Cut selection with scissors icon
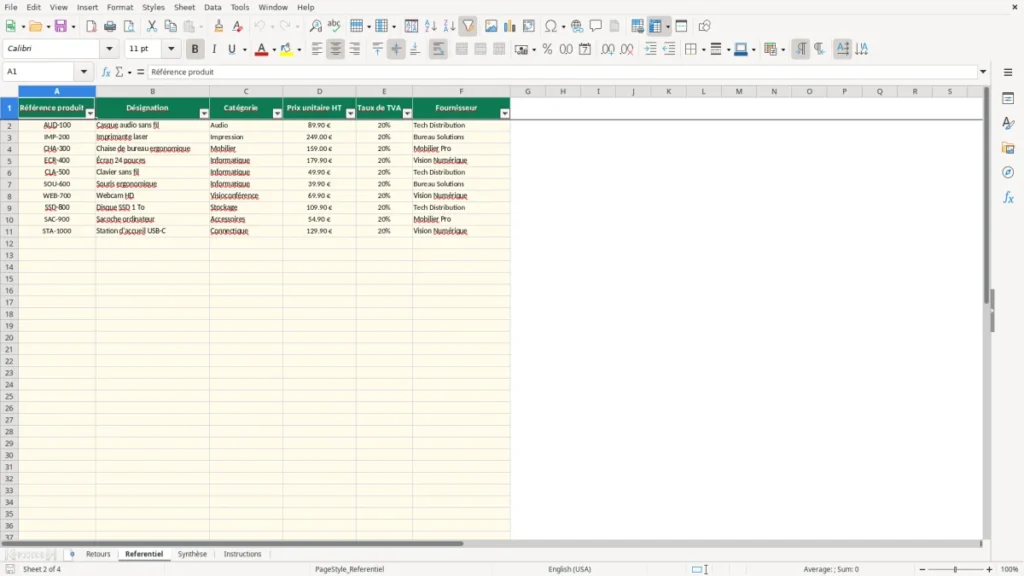Screen dimensions: 1024x576 [x=152, y=26]
